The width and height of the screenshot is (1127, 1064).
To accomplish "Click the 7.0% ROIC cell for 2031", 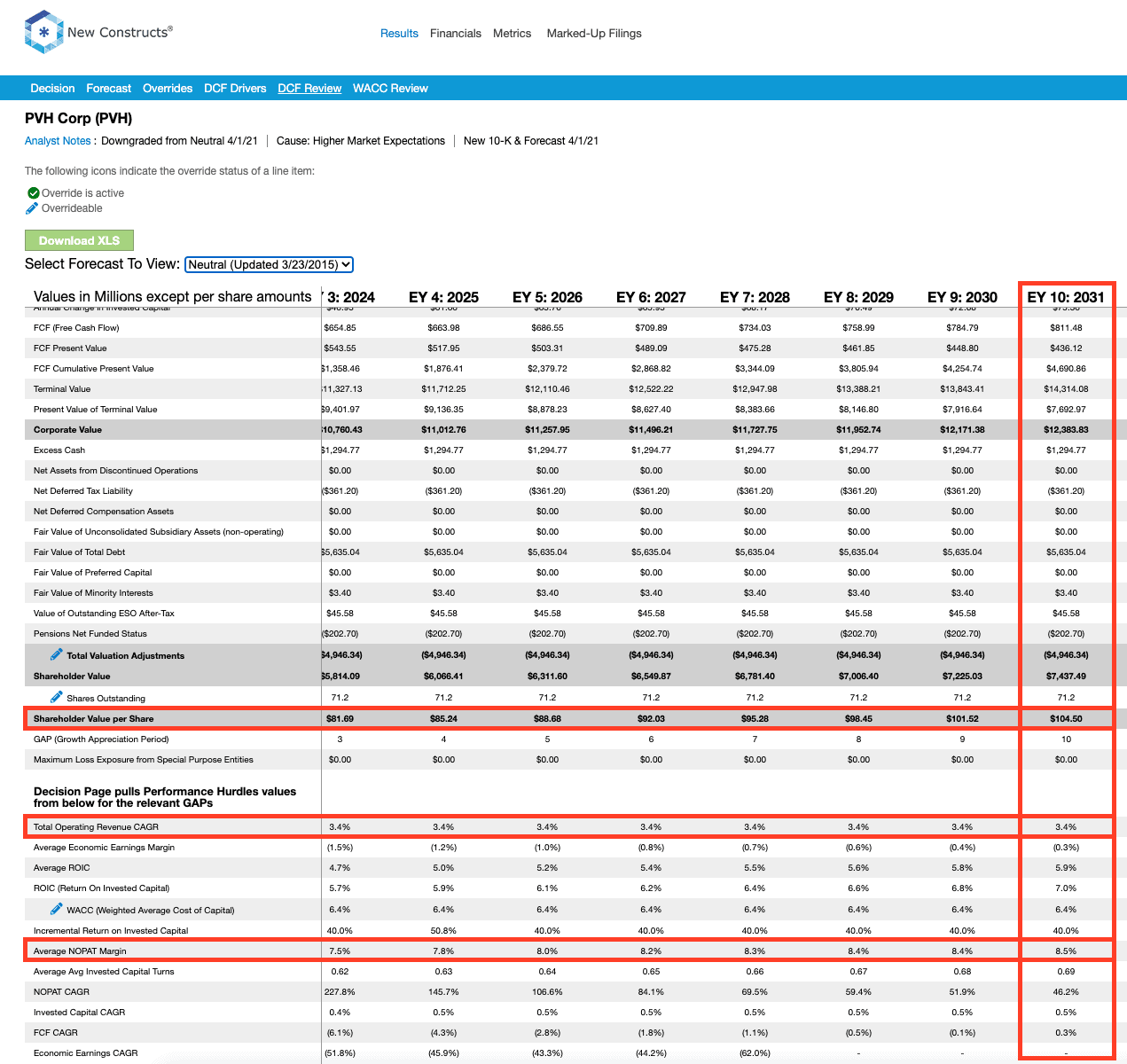I will [1066, 888].
